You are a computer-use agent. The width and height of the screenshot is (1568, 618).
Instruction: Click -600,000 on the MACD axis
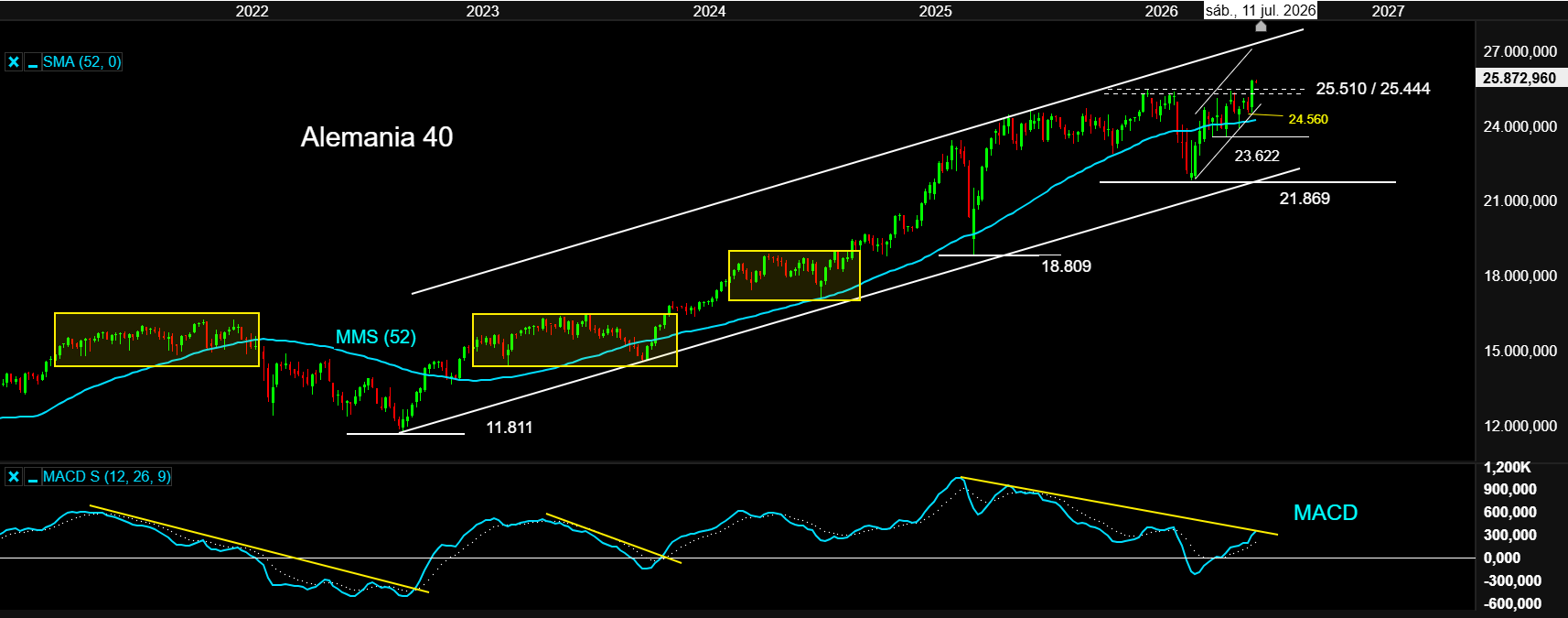[1512, 604]
